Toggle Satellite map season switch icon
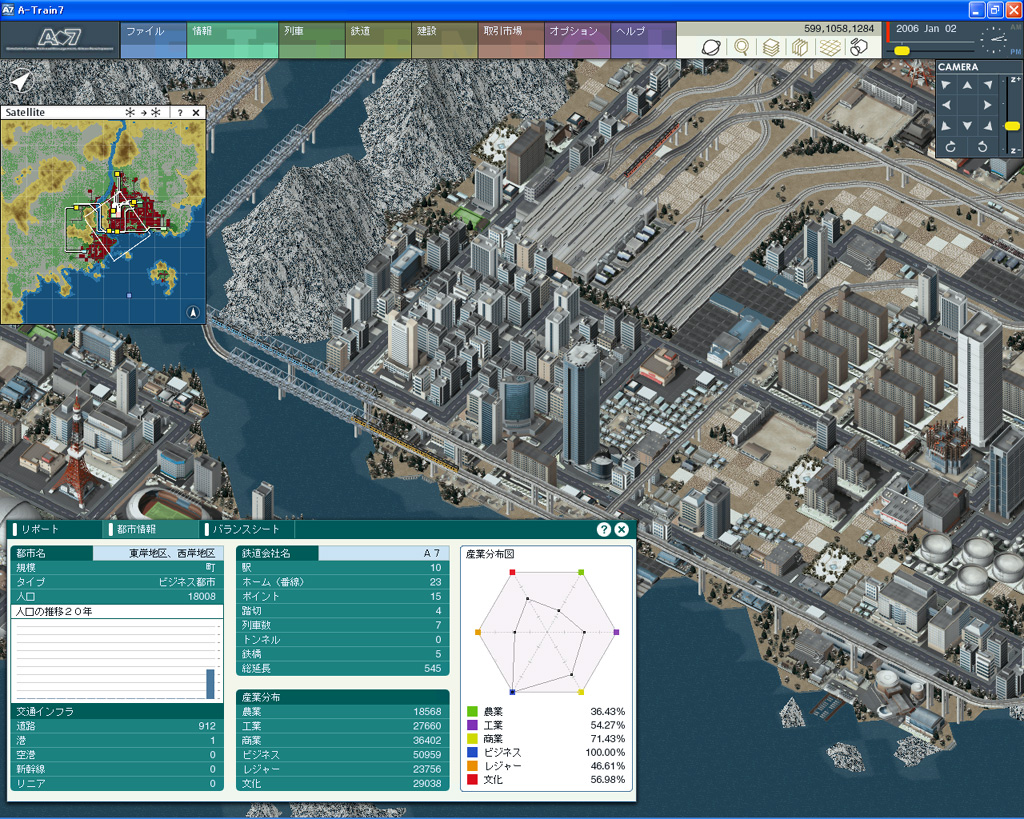The height and width of the screenshot is (819, 1024). [x=141, y=113]
